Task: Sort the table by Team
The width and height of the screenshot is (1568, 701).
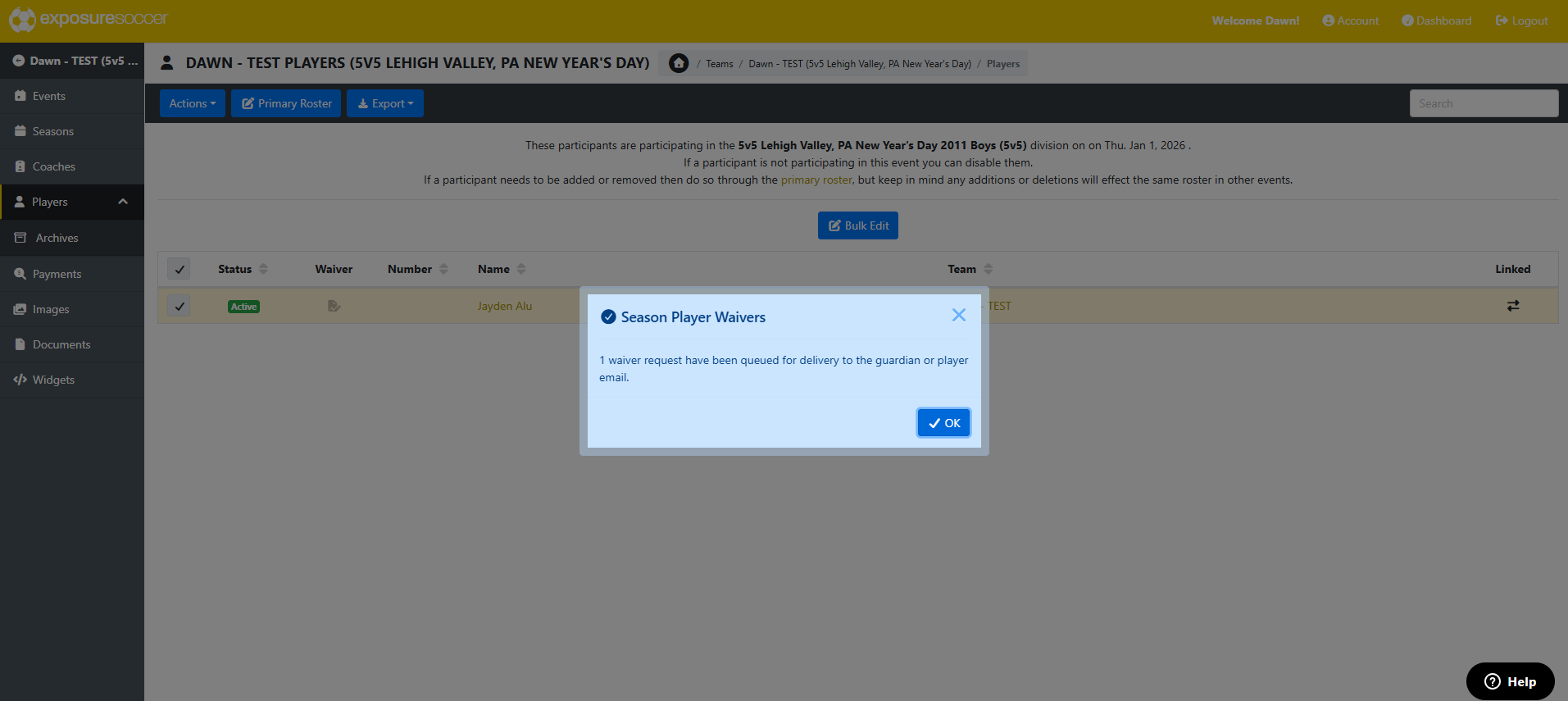Action: tap(970, 269)
